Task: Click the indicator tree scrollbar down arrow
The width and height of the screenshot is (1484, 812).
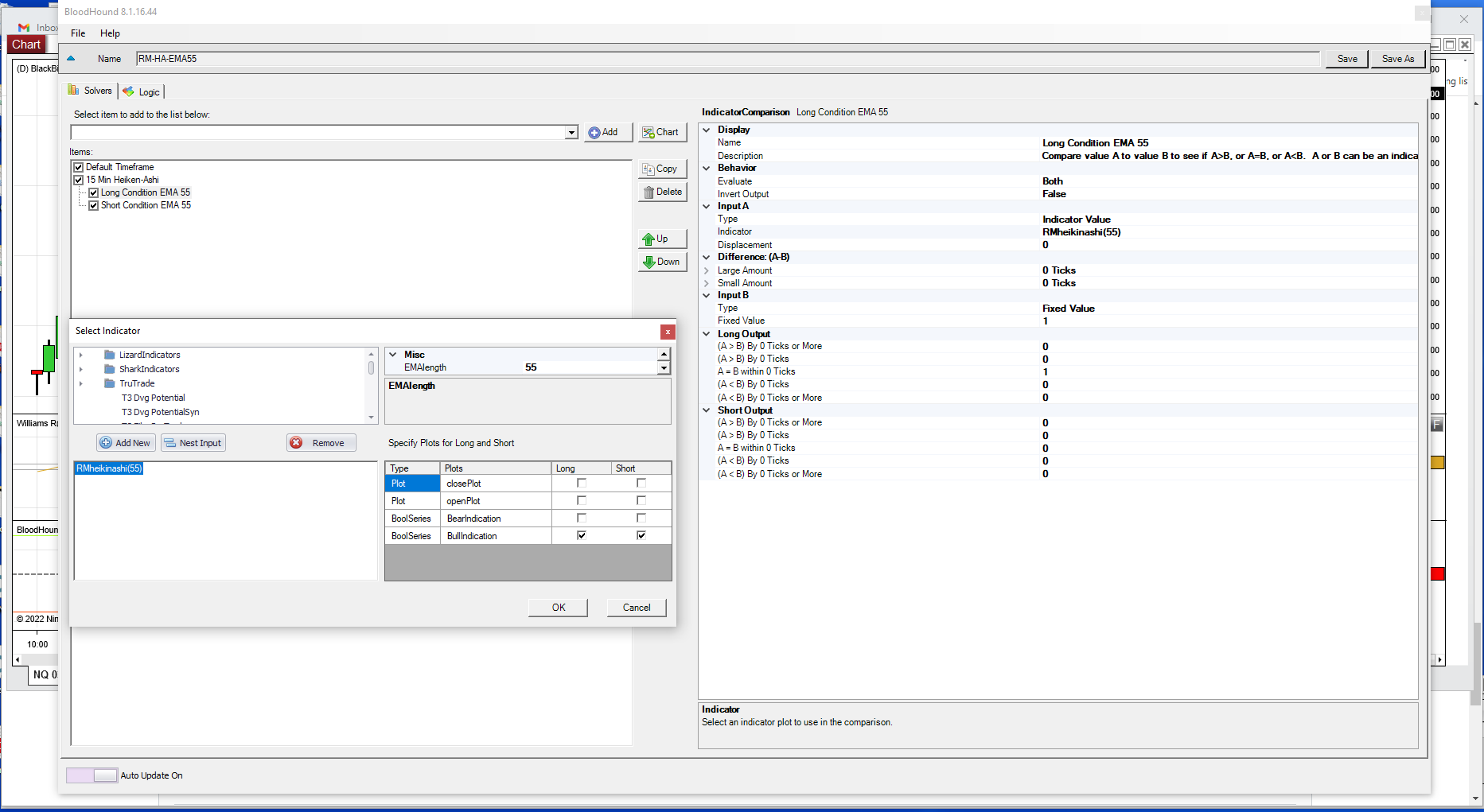Action: [x=371, y=418]
